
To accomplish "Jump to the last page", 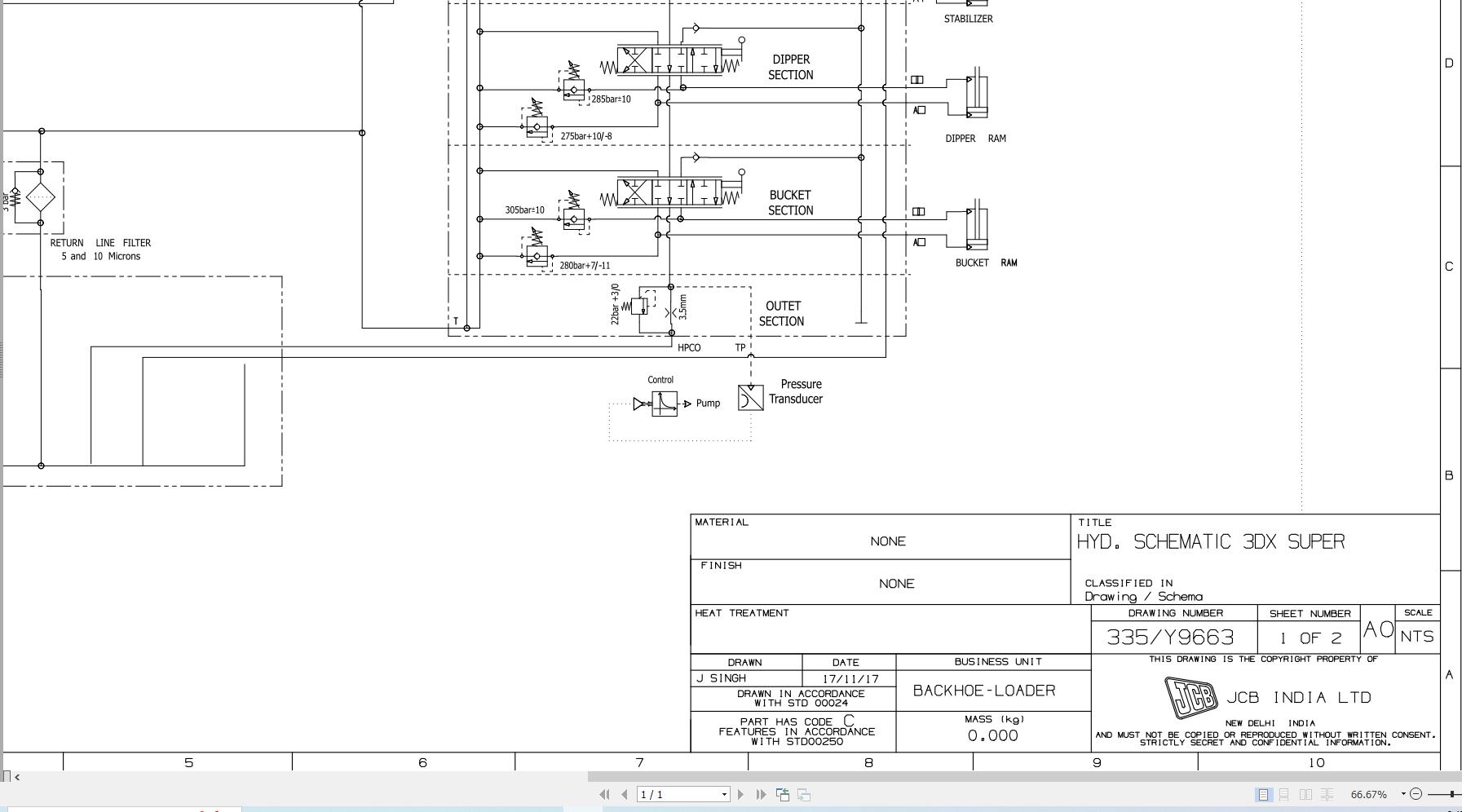I will coord(762,794).
